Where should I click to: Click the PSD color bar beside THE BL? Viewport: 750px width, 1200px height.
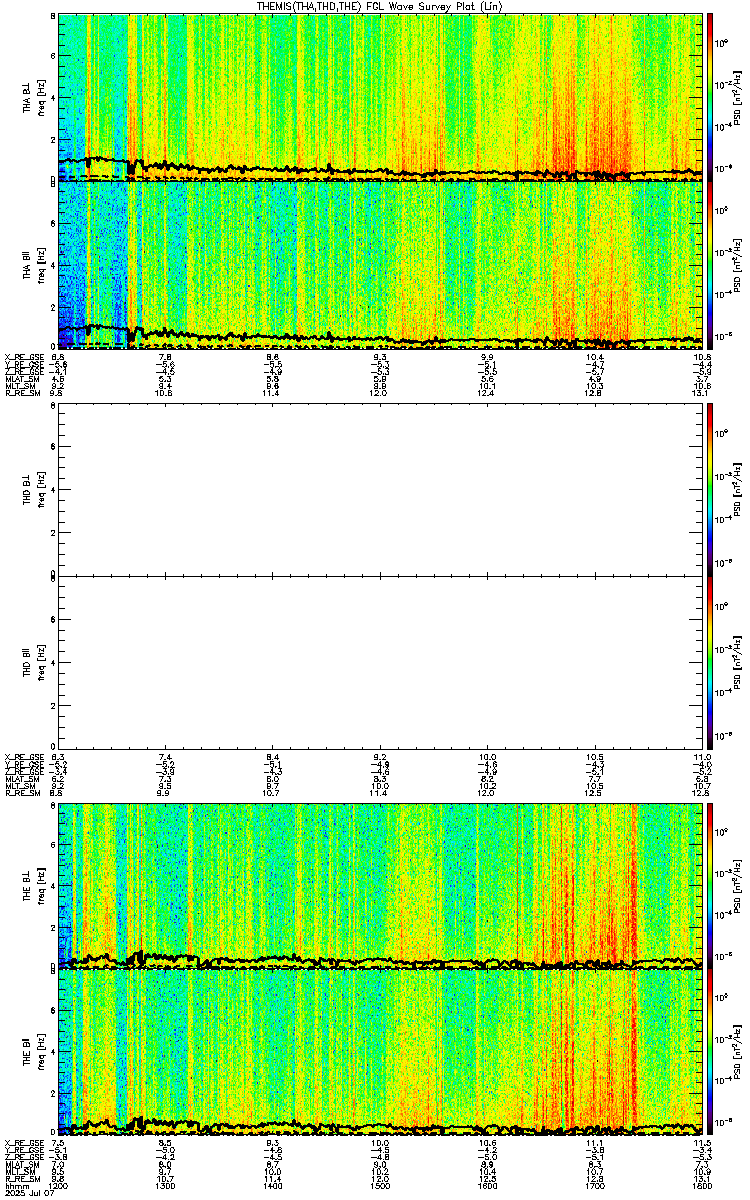pyautogui.click(x=710, y=886)
